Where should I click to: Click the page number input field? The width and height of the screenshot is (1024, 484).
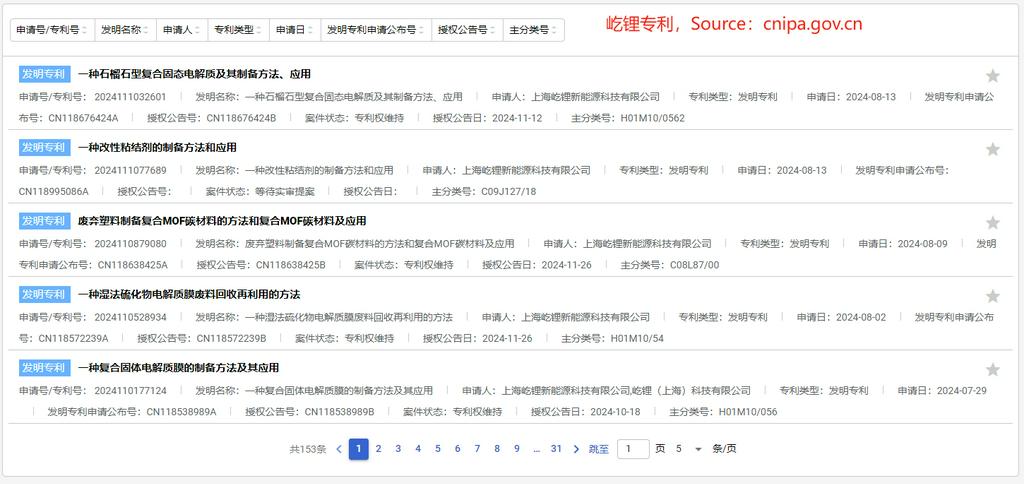click(x=632, y=449)
